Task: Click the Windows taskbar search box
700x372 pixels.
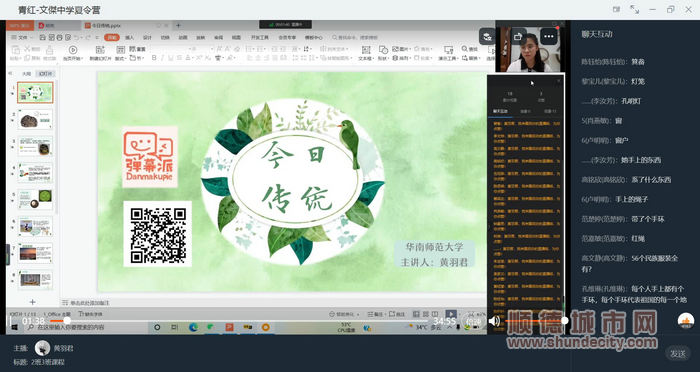Action: click(x=85, y=328)
